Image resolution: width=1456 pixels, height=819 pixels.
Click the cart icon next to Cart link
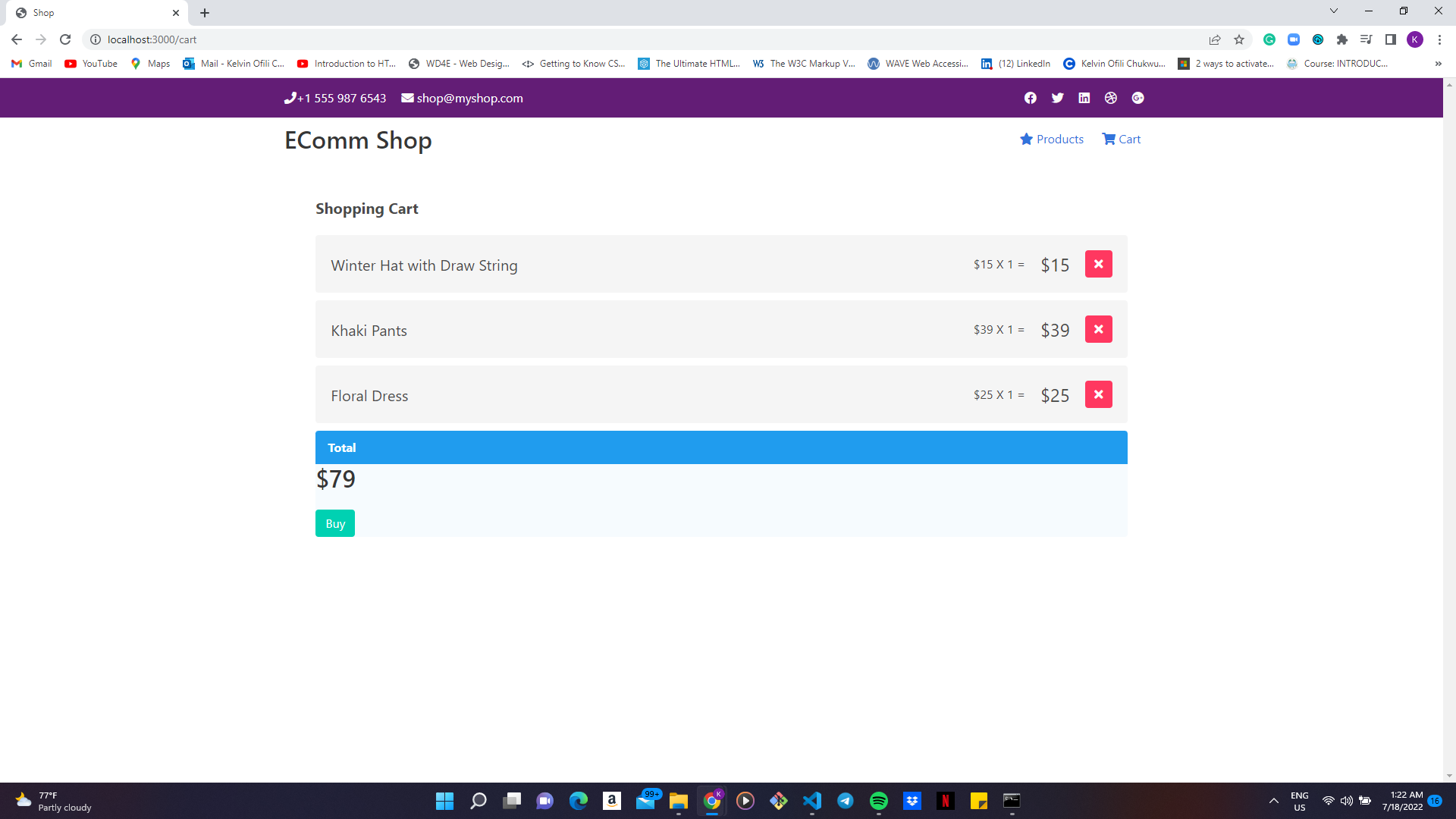coord(1108,139)
